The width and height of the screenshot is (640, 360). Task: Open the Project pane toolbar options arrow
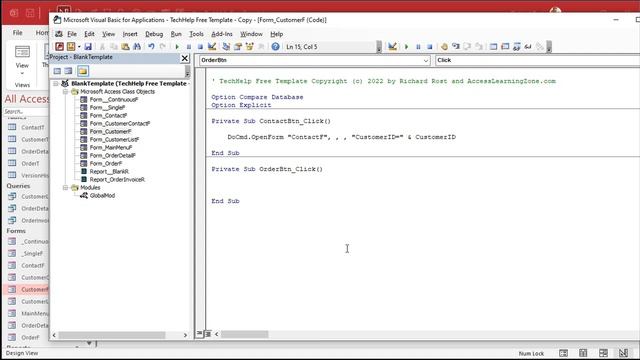click(187, 72)
